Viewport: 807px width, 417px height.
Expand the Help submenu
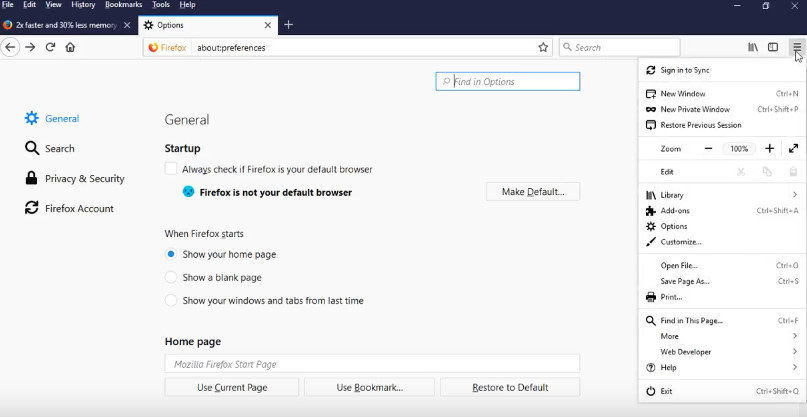tap(722, 368)
